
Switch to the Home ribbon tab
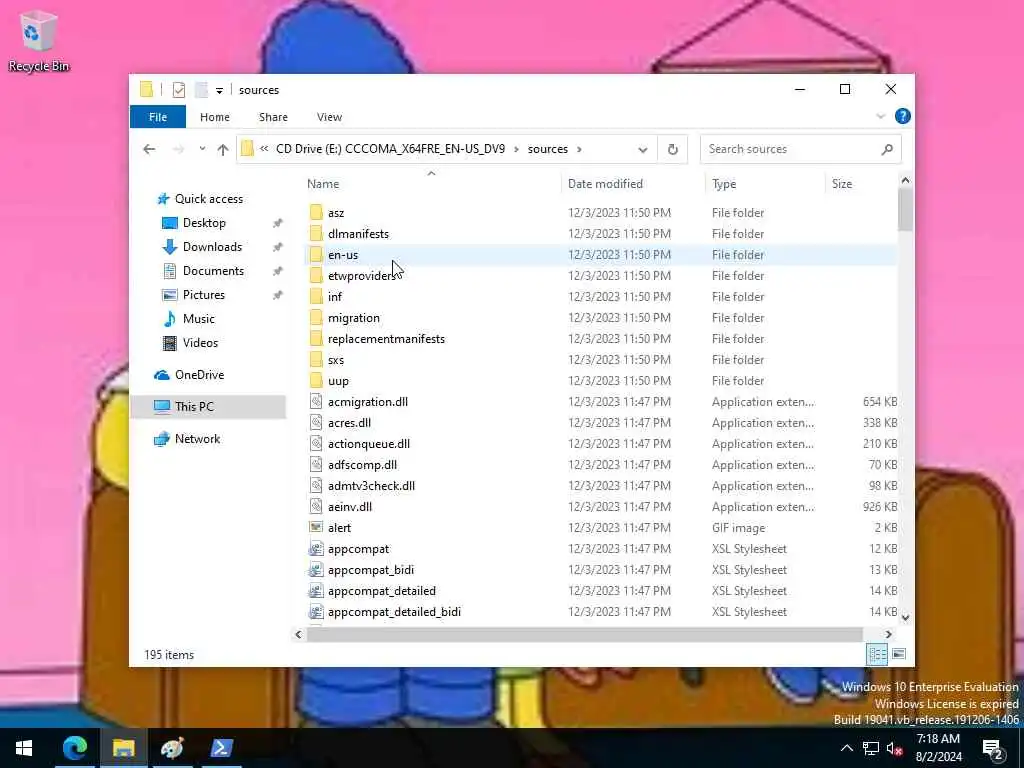click(x=215, y=117)
